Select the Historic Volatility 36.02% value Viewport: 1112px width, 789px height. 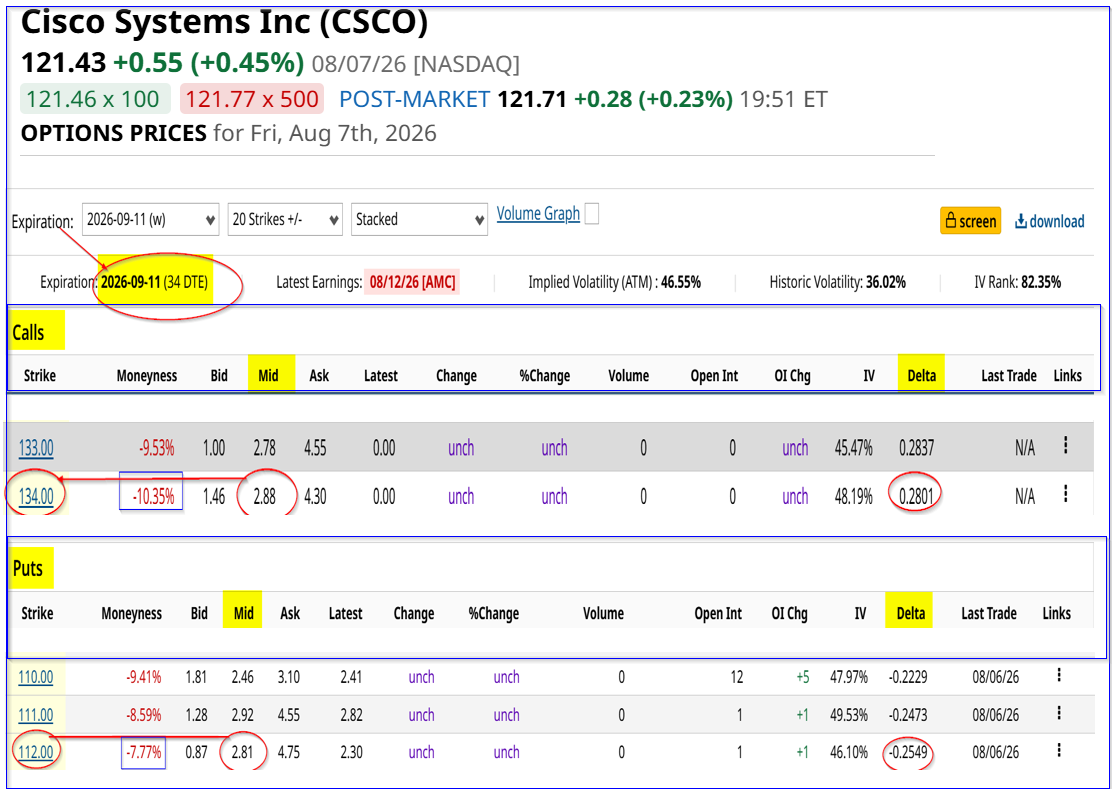click(x=886, y=282)
